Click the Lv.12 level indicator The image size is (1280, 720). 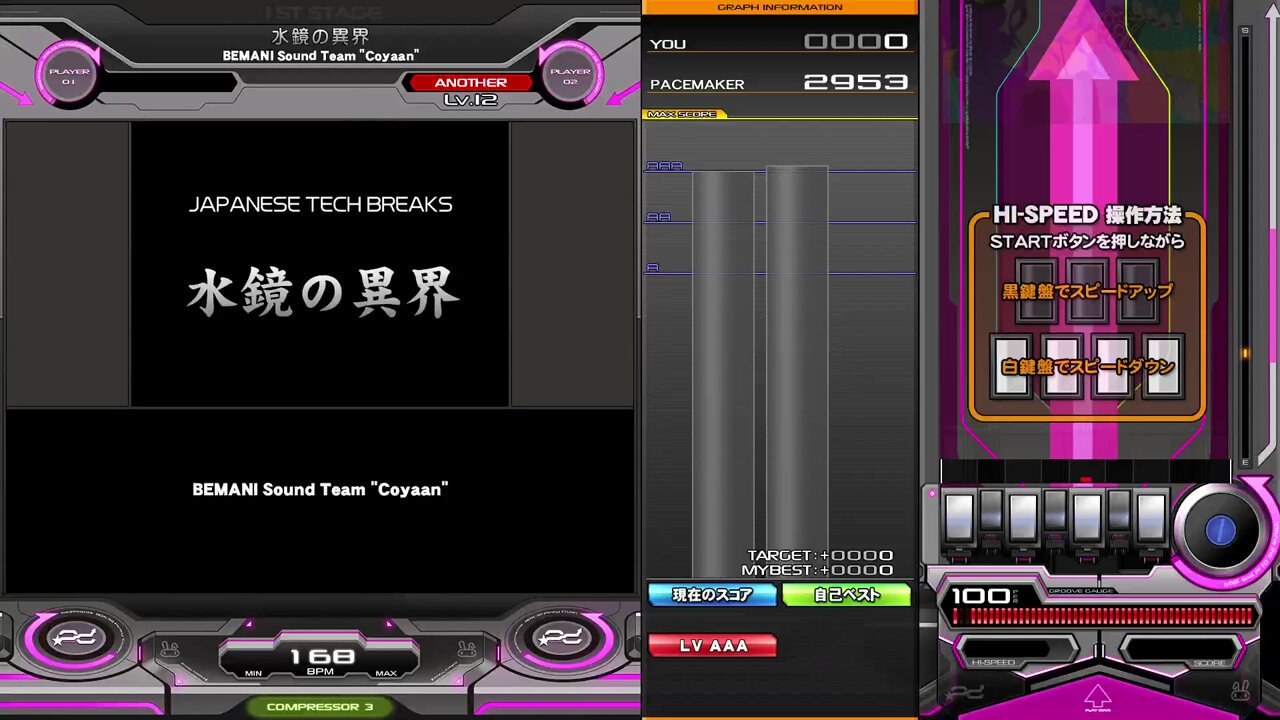(470, 100)
